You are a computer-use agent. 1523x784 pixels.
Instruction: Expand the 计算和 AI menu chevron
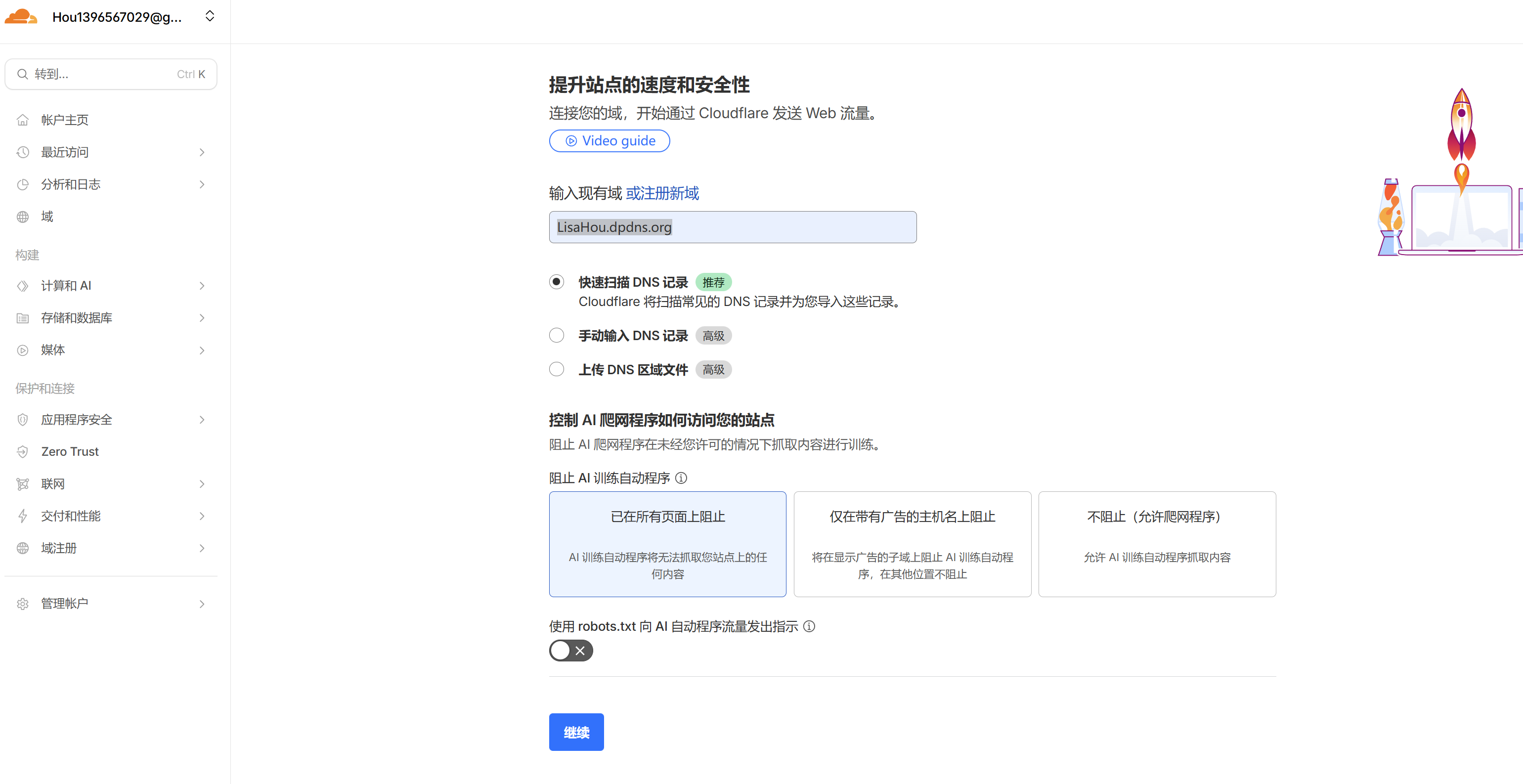pos(202,286)
